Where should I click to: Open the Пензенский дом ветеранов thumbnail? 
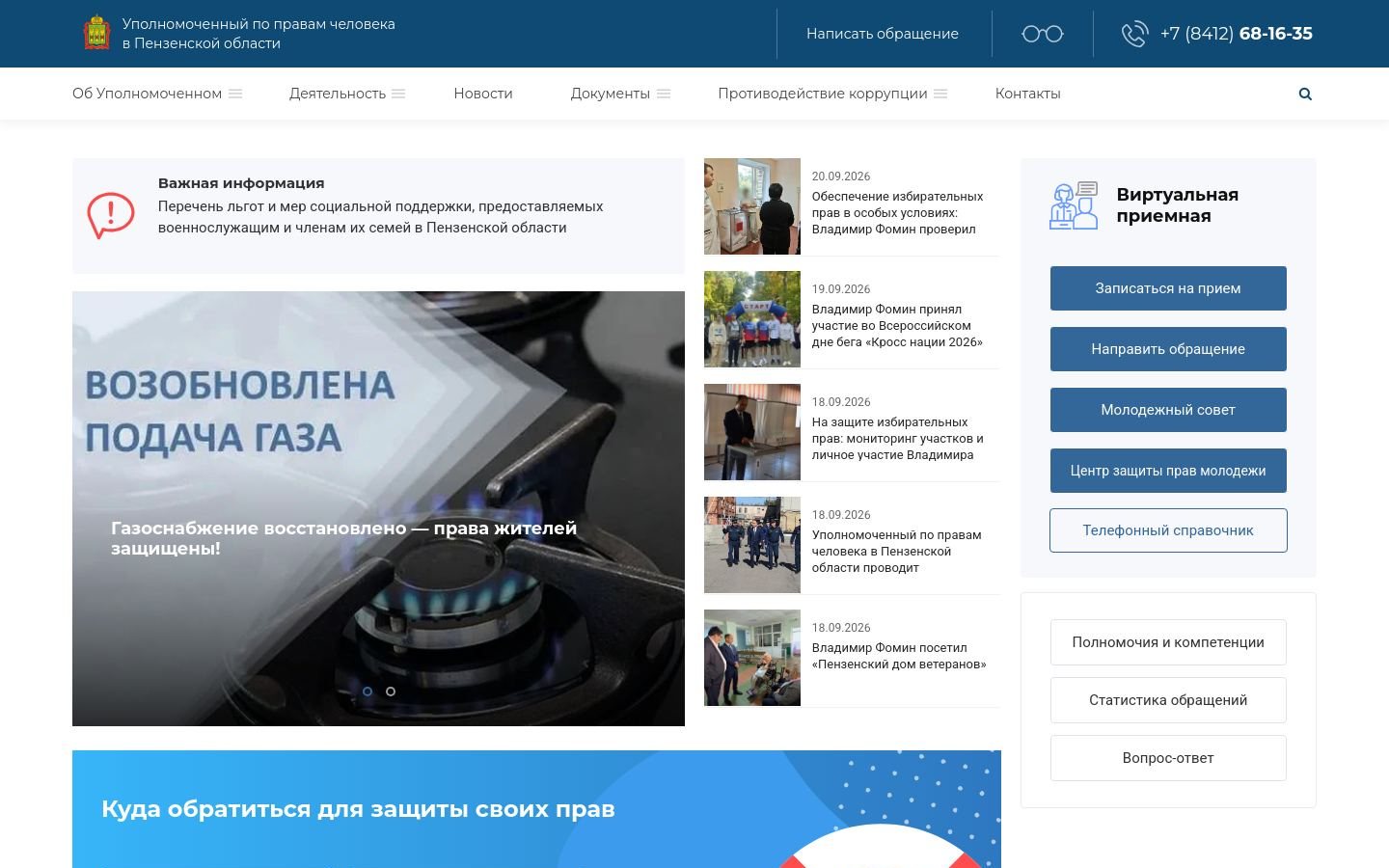pyautogui.click(x=752, y=658)
